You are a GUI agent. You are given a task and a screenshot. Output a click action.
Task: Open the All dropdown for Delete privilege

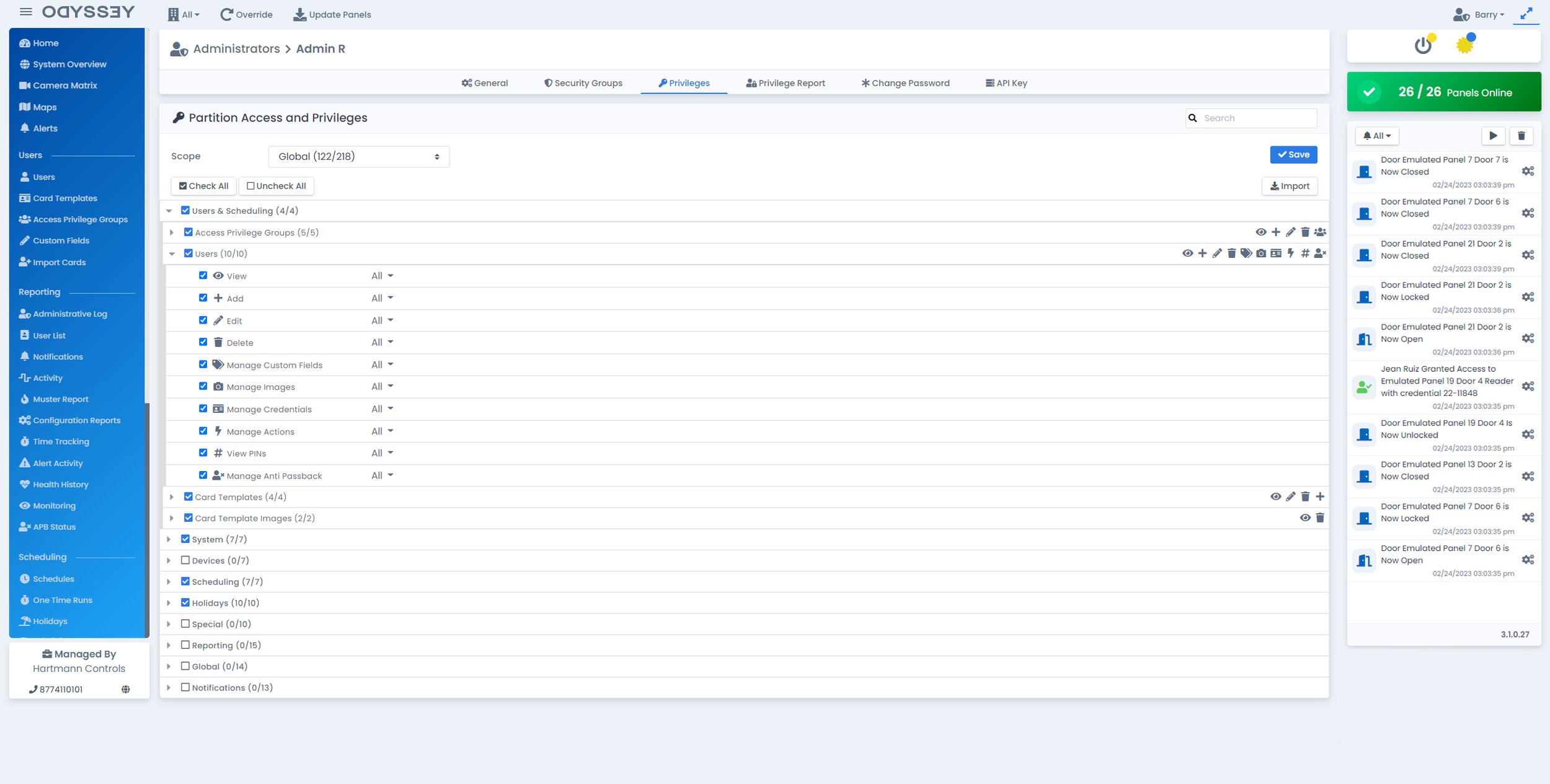pos(382,343)
